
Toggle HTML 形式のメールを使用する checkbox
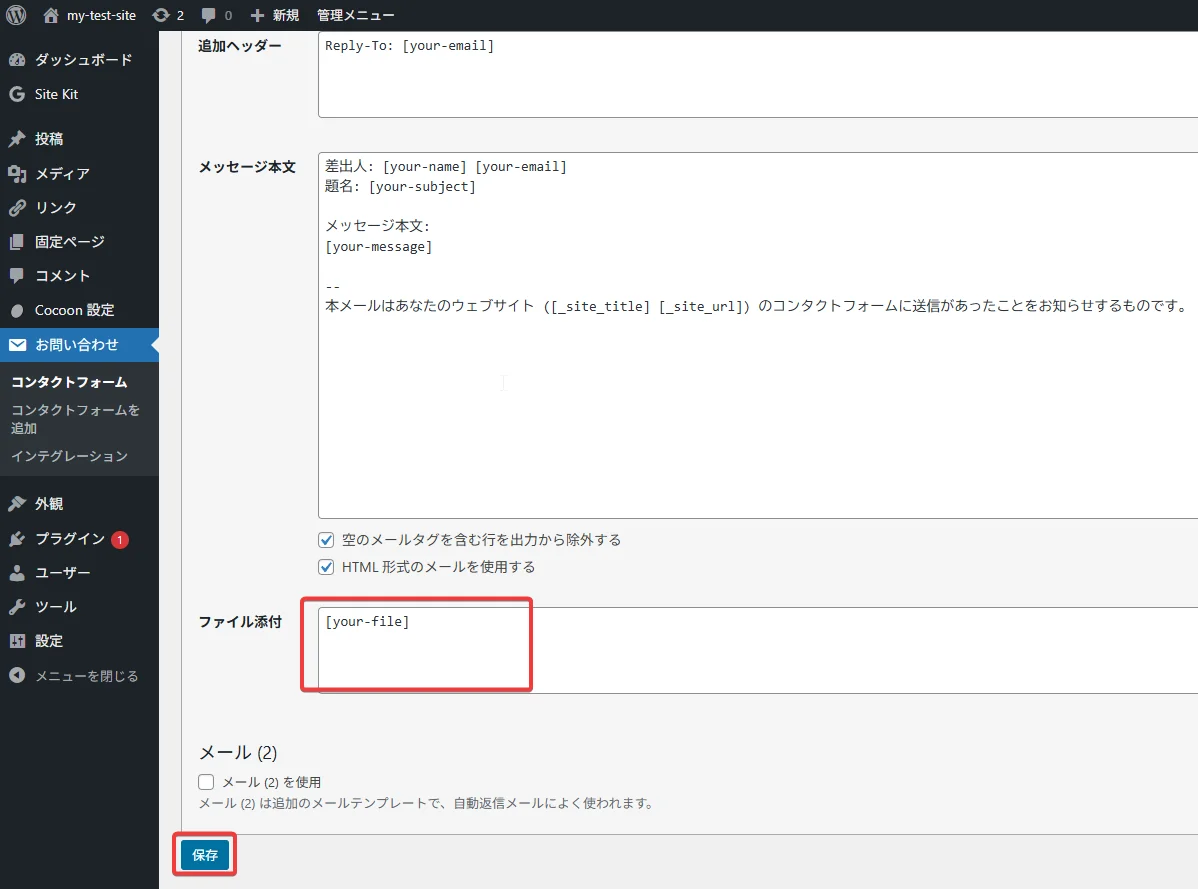coord(326,567)
